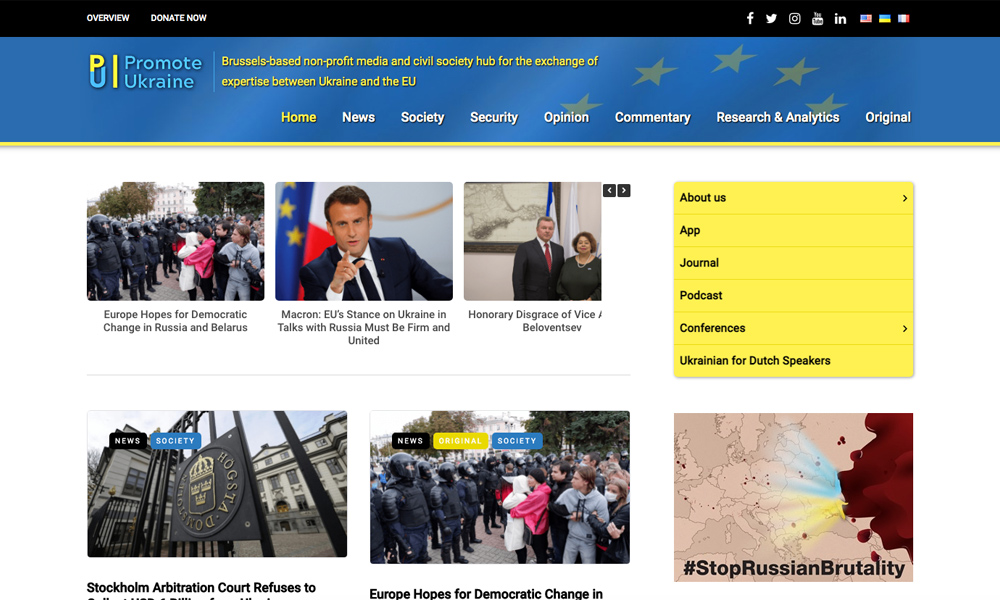
Task: Click the StopRussianBrutality banner image
Action: (x=793, y=497)
